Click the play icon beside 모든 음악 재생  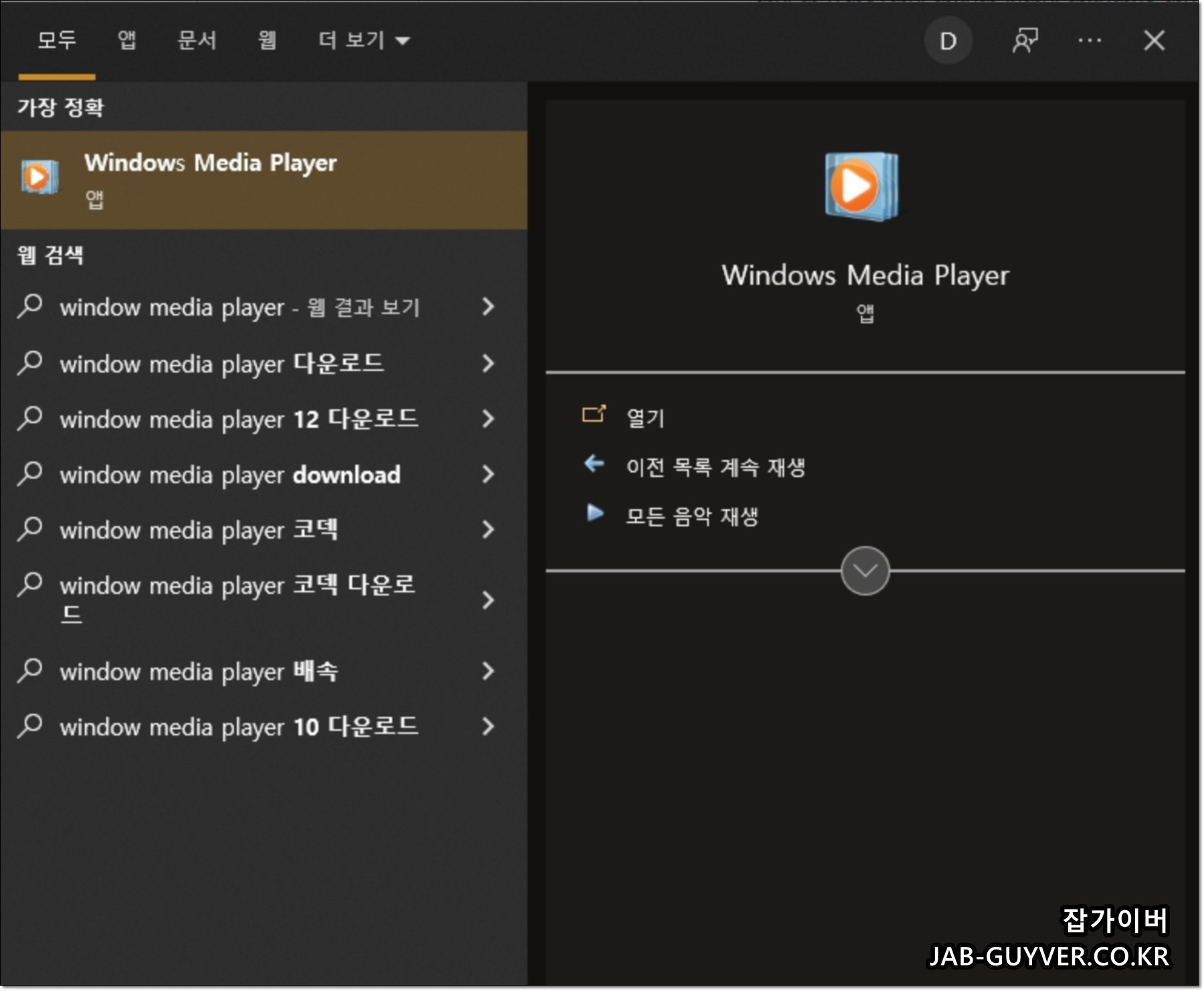point(595,513)
